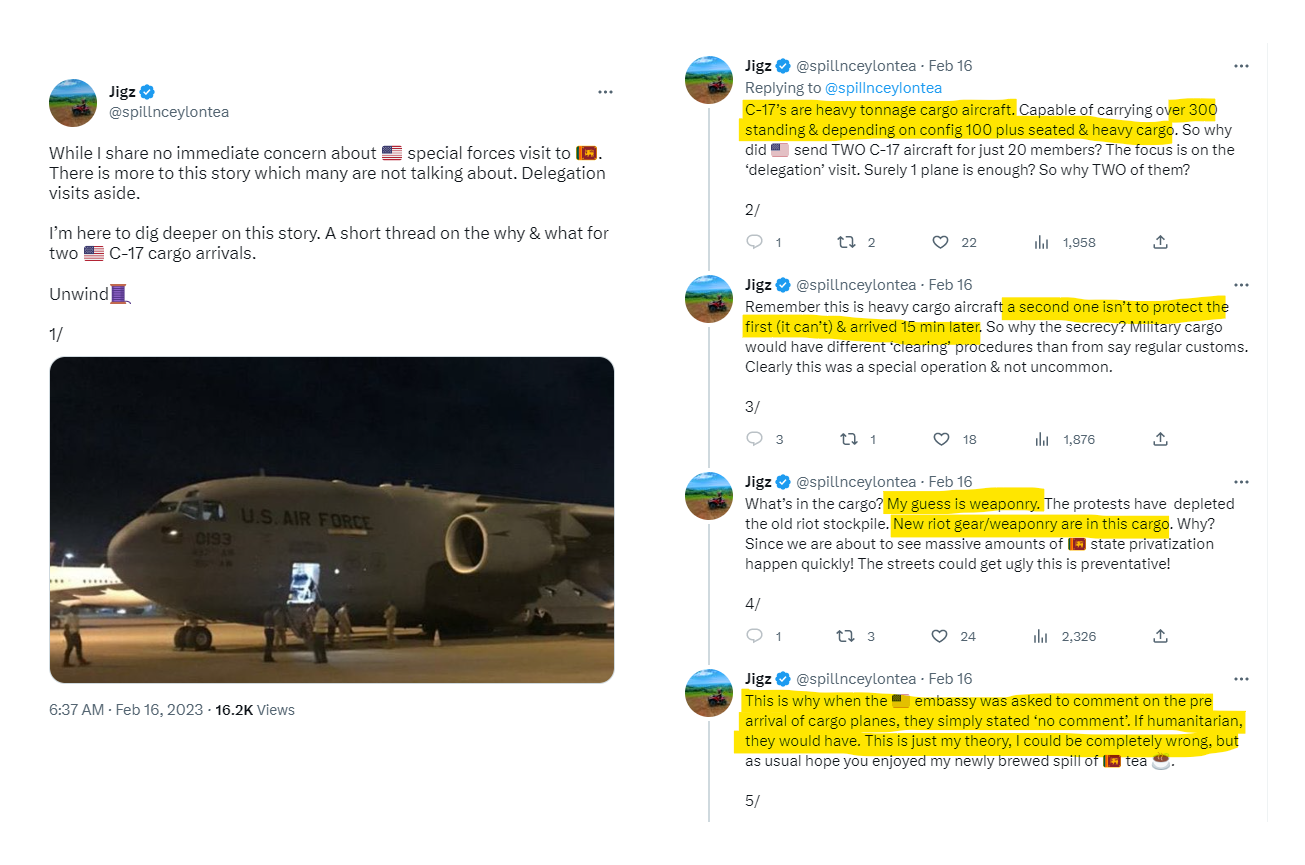This screenshot has height=865, width=1305.
Task: Click the Feb 16 date on tweet 3/
Action: [x=950, y=285]
